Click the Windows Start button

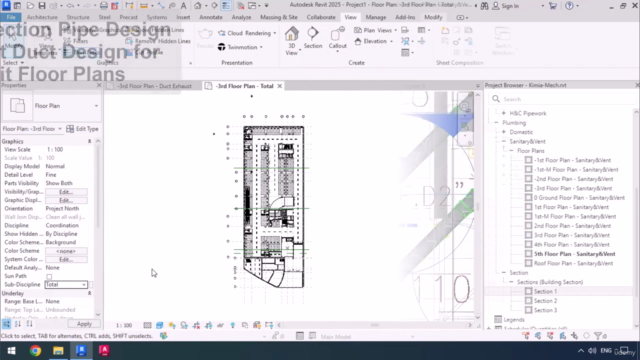(11, 351)
